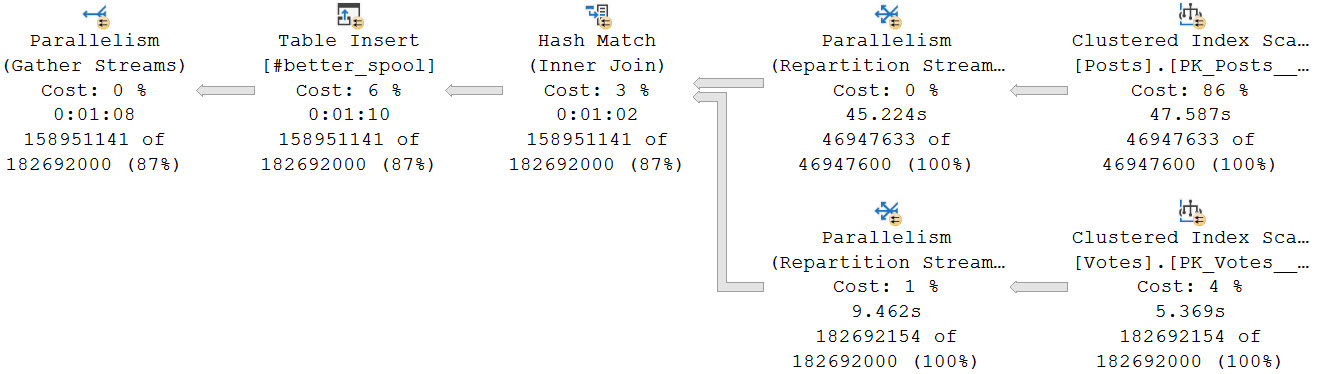The width and height of the screenshot is (1332, 374).
Task: Click the 9.462s elapsed time text
Action: click(x=887, y=312)
